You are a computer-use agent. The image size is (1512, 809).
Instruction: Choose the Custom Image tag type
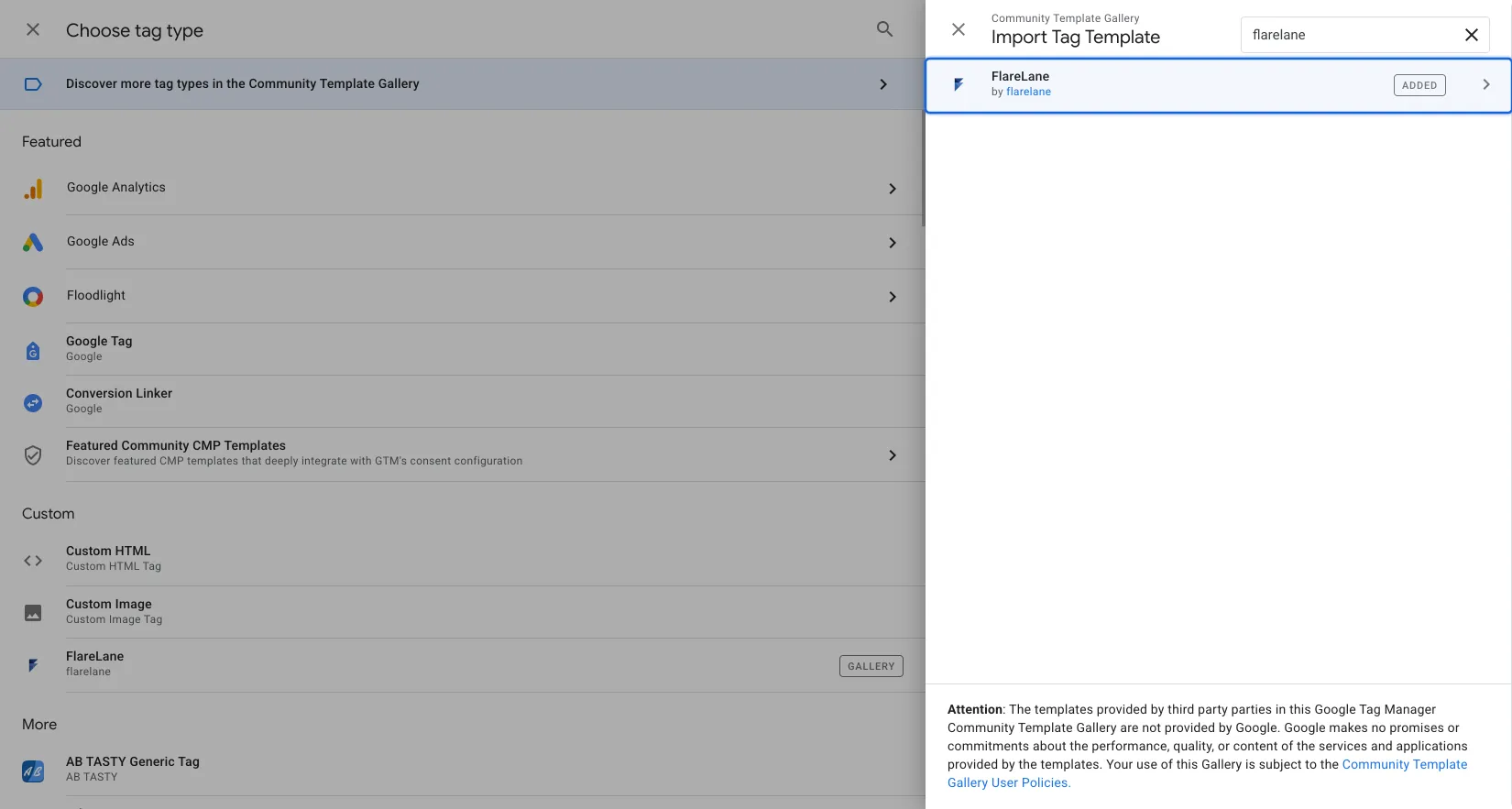tap(463, 612)
